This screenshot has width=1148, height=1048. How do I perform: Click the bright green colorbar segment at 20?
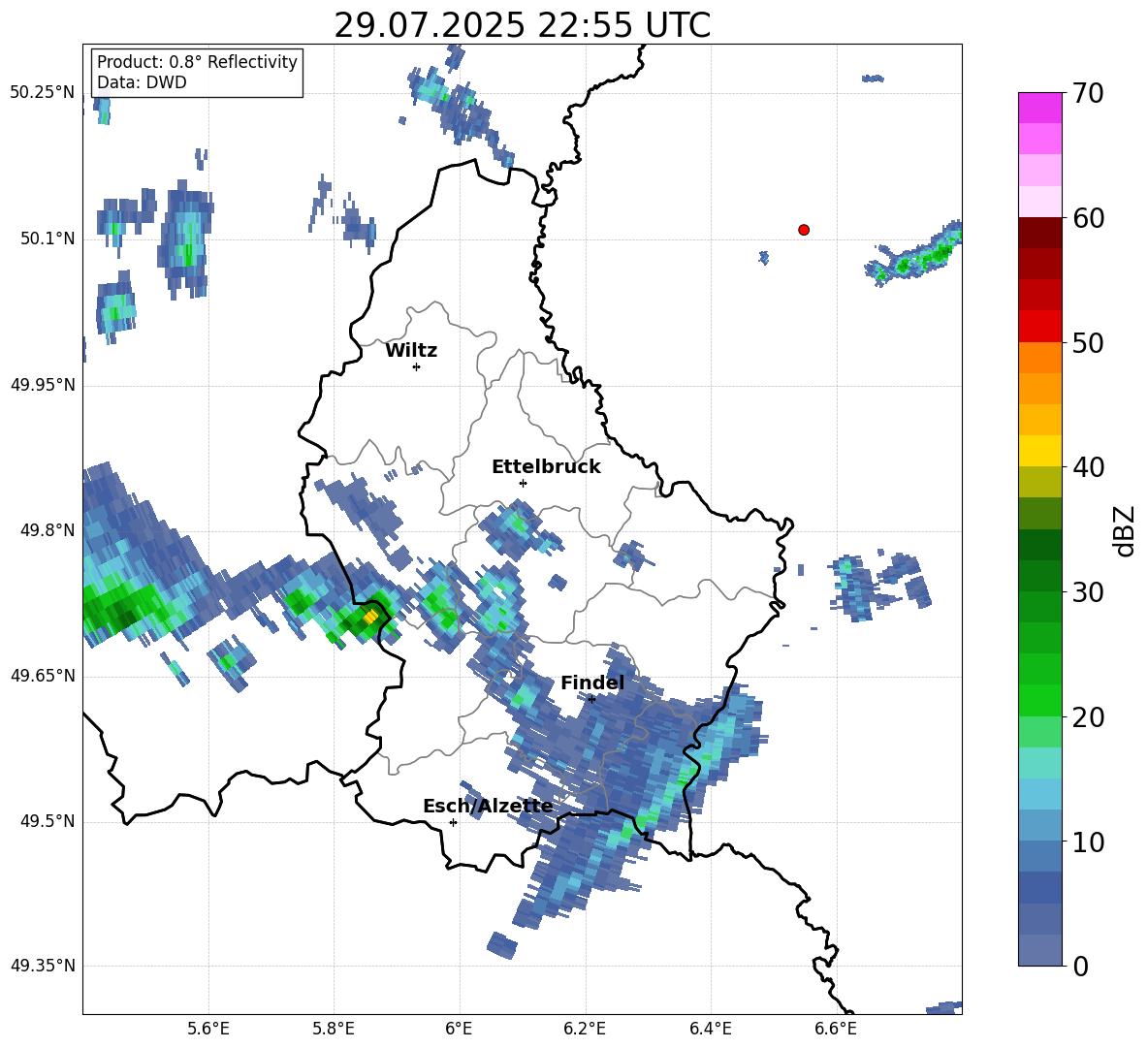click(1039, 701)
